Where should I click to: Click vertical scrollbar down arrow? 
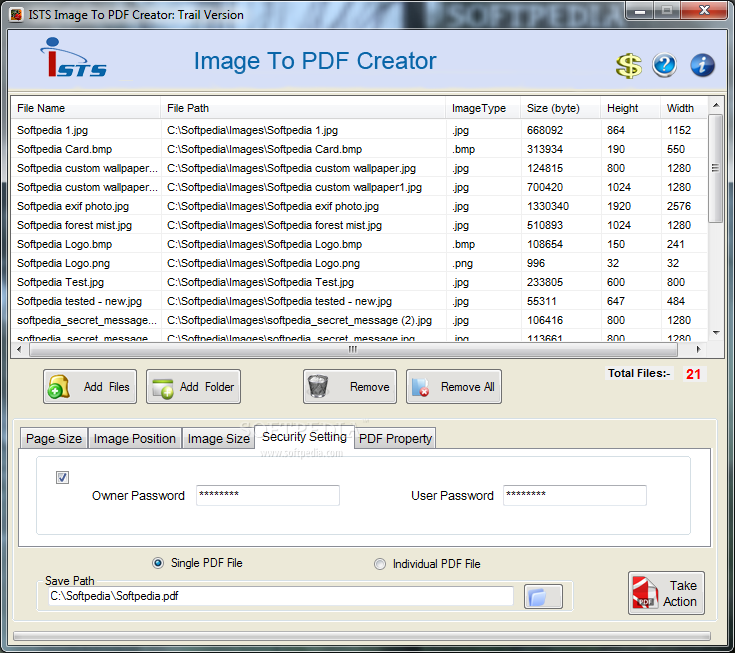click(x=716, y=332)
